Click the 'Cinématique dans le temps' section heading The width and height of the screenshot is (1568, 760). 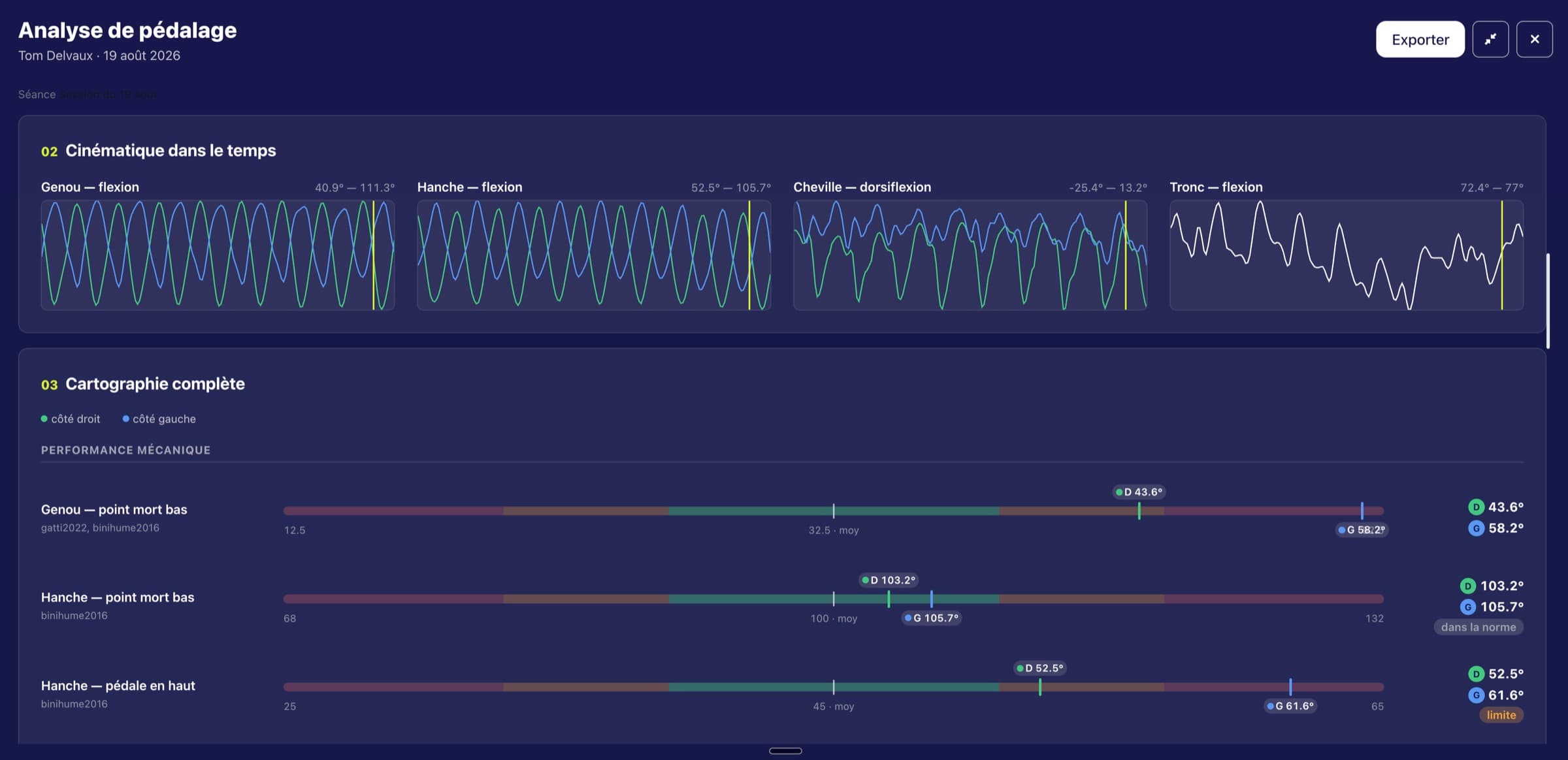point(171,150)
